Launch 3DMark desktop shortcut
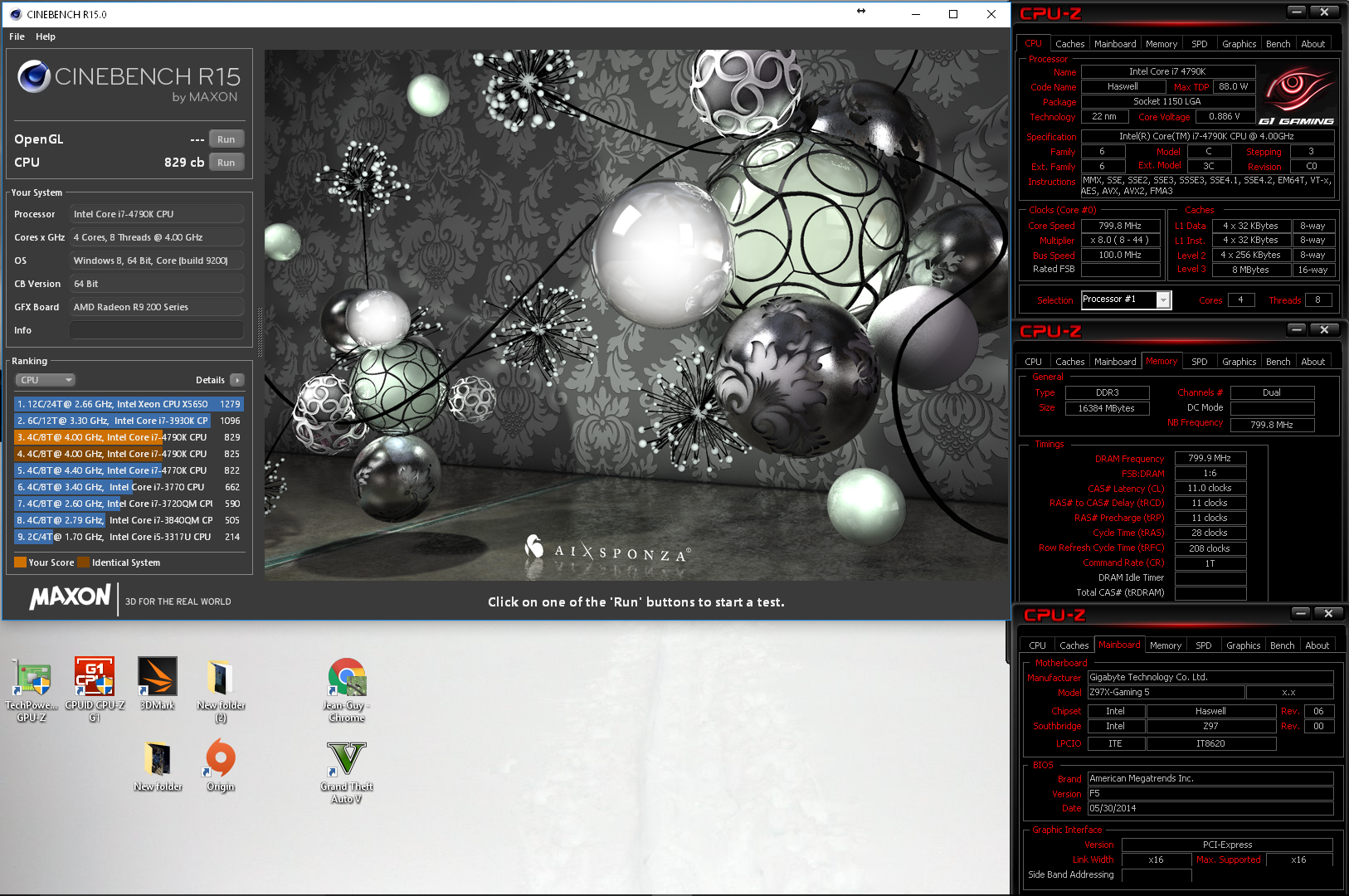Screen dimensions: 1349x896 pos(157,683)
